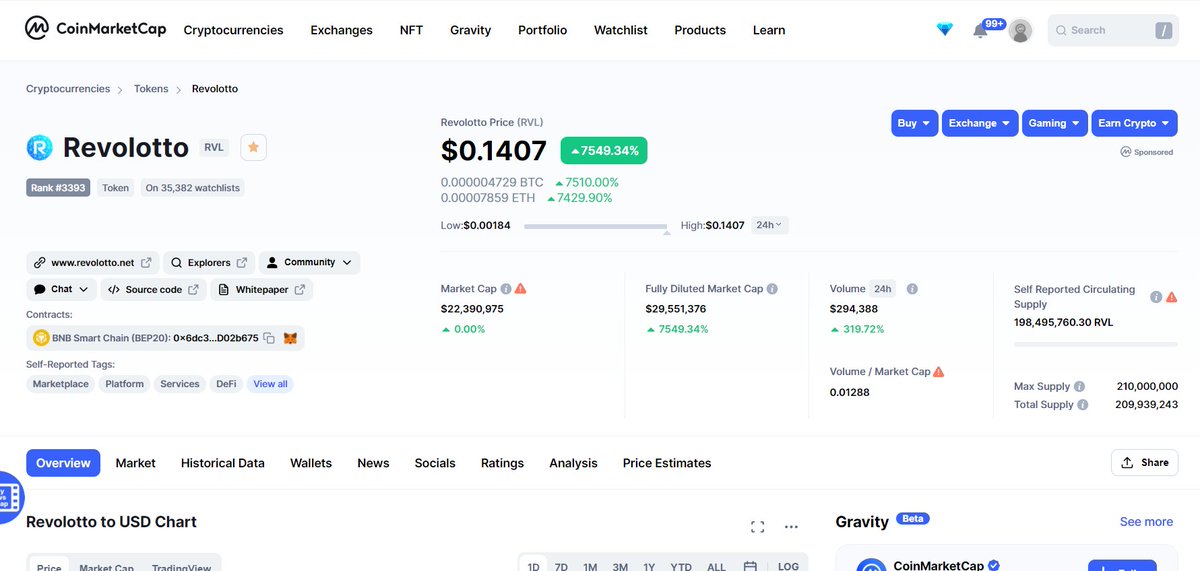Switch to the Price Estimates tab

[667, 463]
